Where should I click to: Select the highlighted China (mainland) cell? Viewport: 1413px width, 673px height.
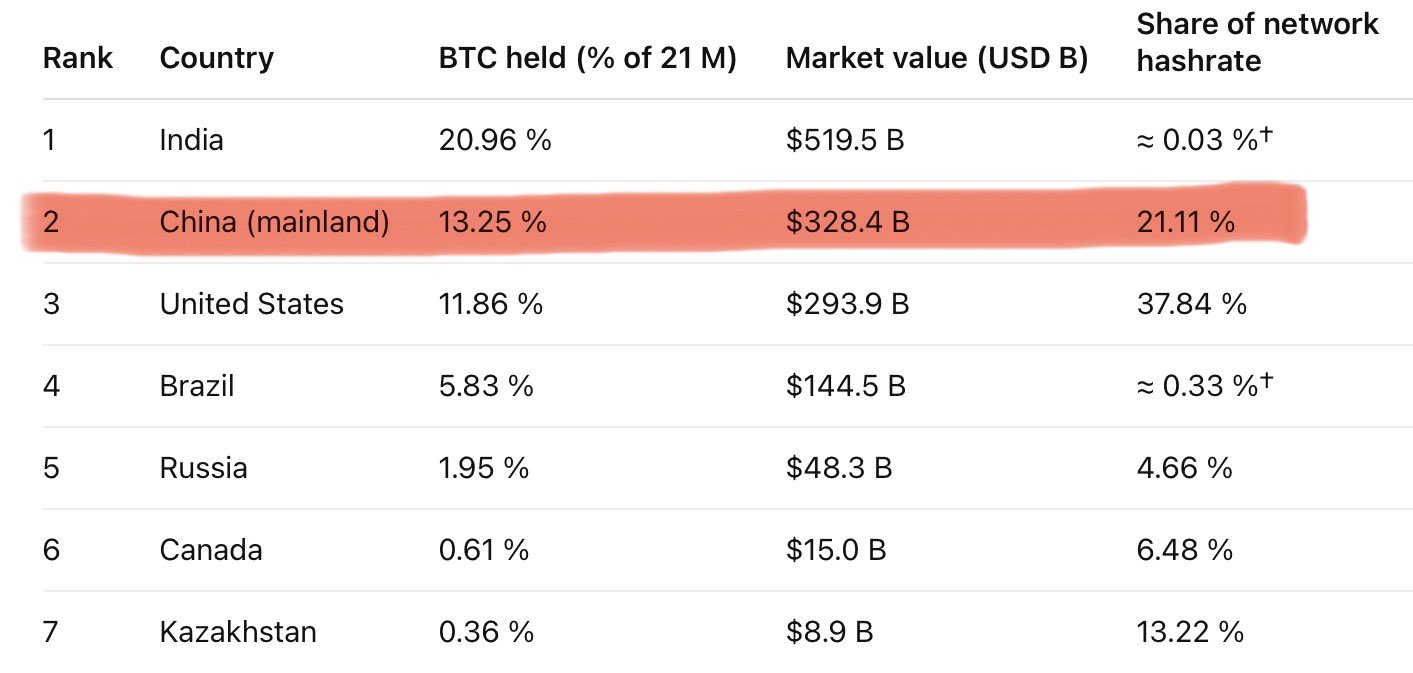(x=274, y=222)
